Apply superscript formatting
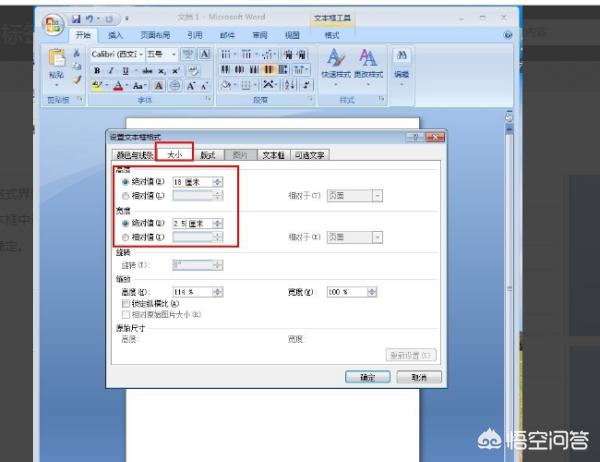Screen dimensions: 600x462 (x=176, y=70)
